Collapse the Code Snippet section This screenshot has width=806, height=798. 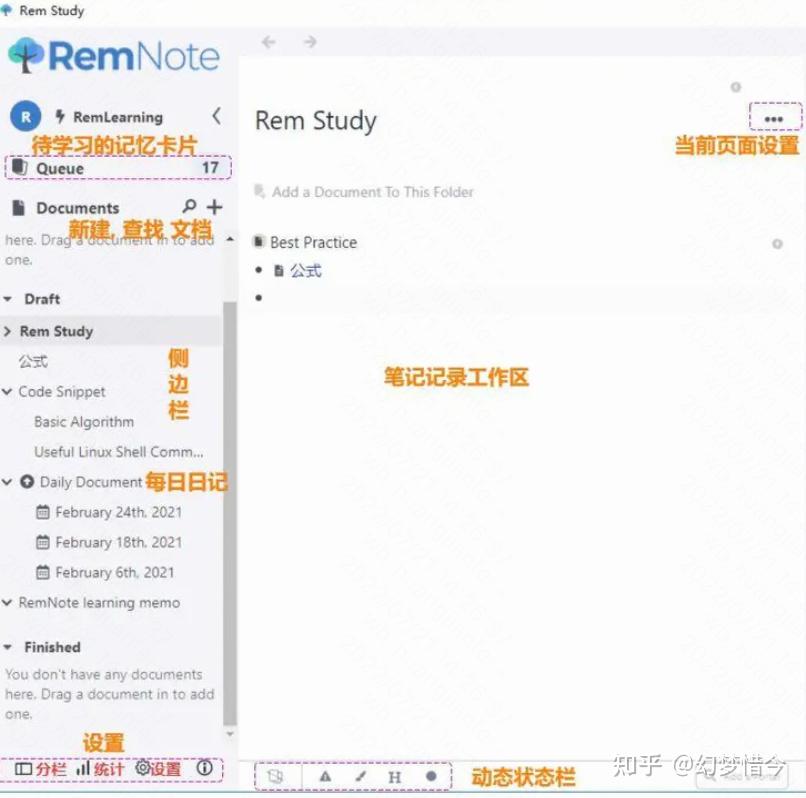point(9,391)
